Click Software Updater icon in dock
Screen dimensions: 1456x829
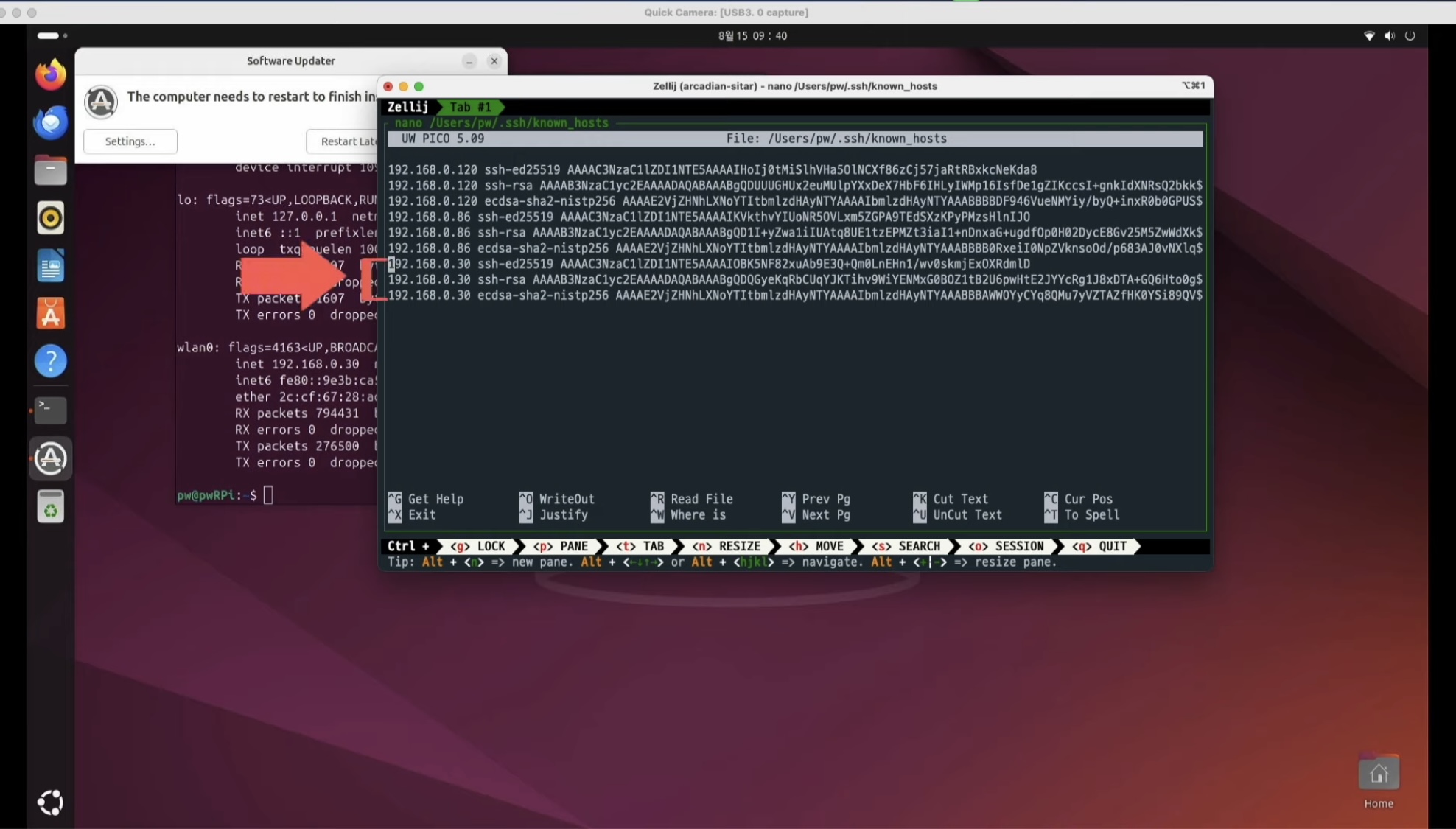point(50,458)
